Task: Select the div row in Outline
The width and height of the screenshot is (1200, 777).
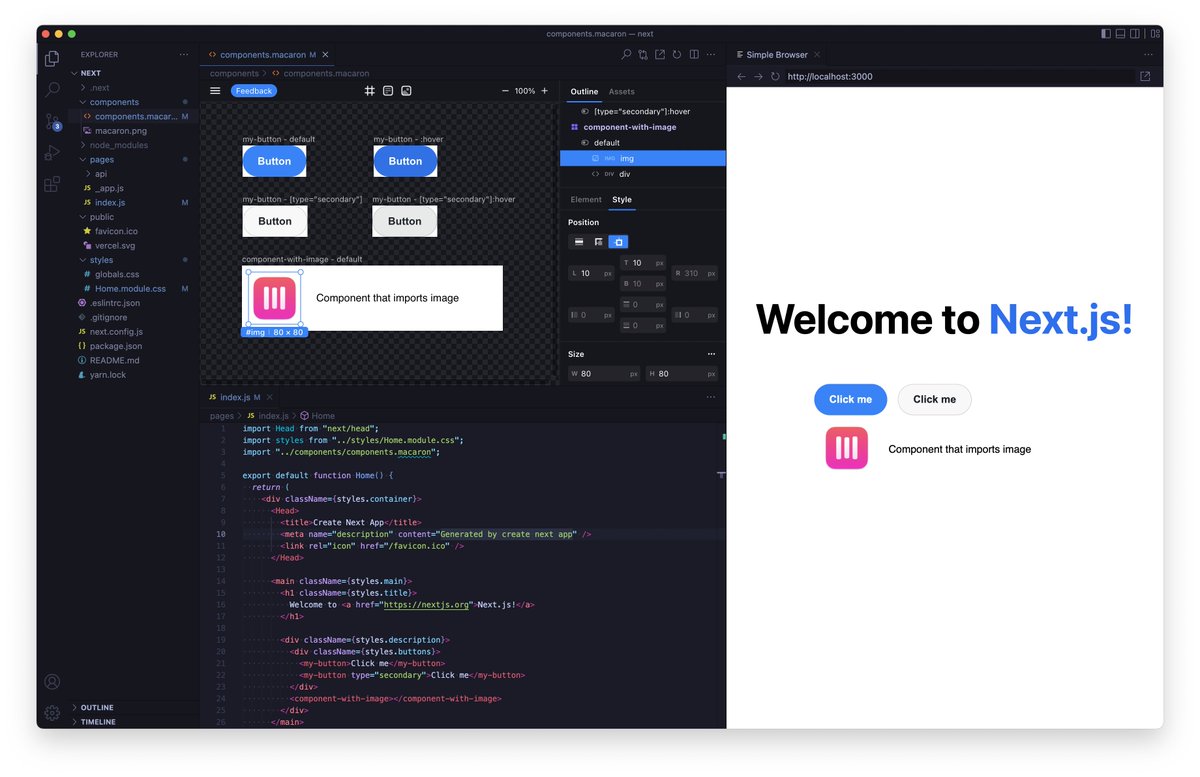Action: (x=642, y=174)
